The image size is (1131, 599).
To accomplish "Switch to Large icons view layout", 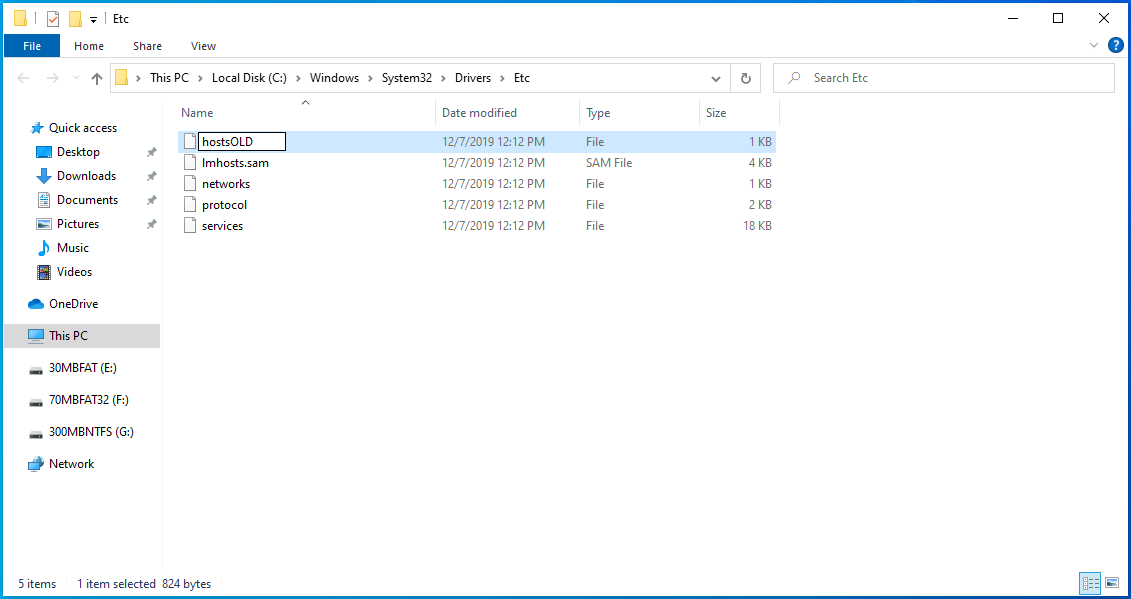I will coord(1112,582).
